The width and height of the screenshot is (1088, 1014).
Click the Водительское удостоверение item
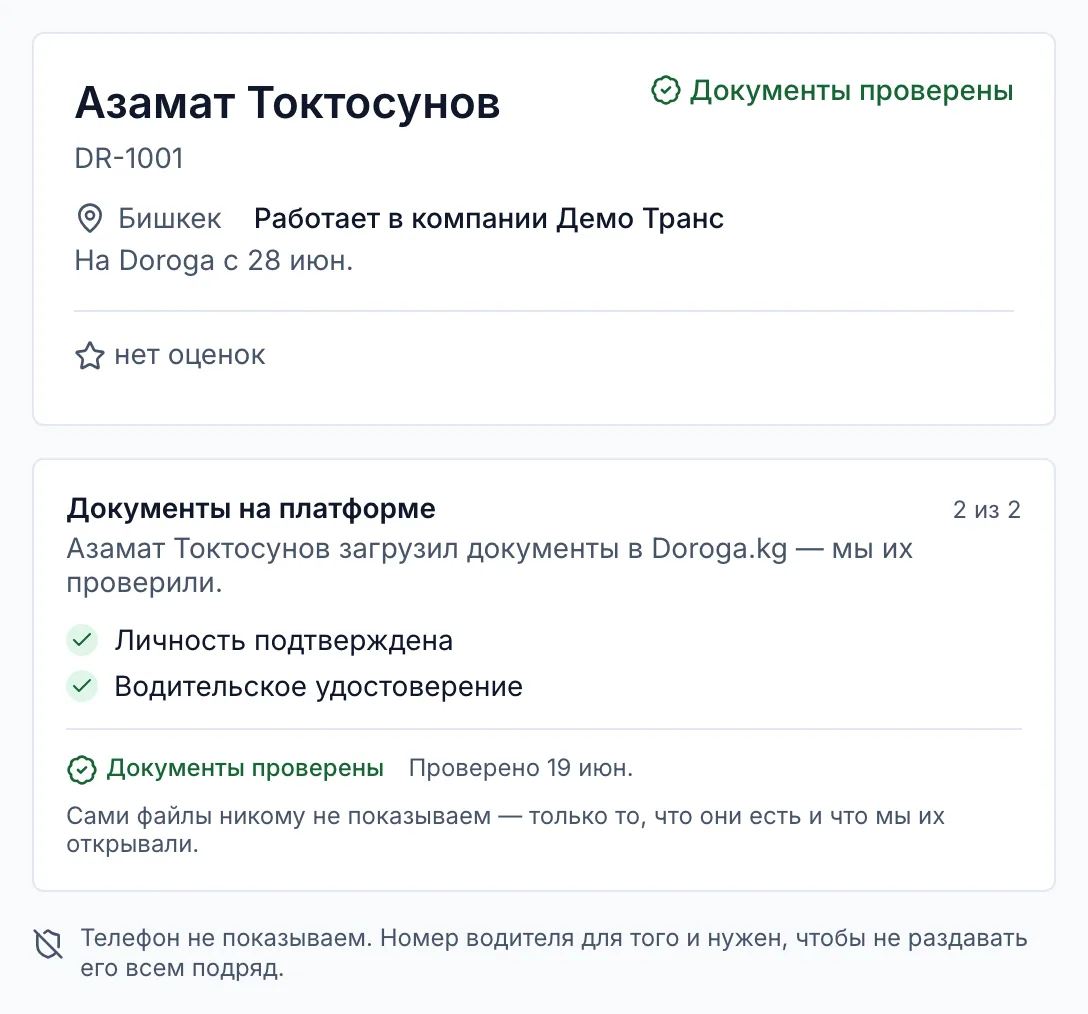point(318,686)
